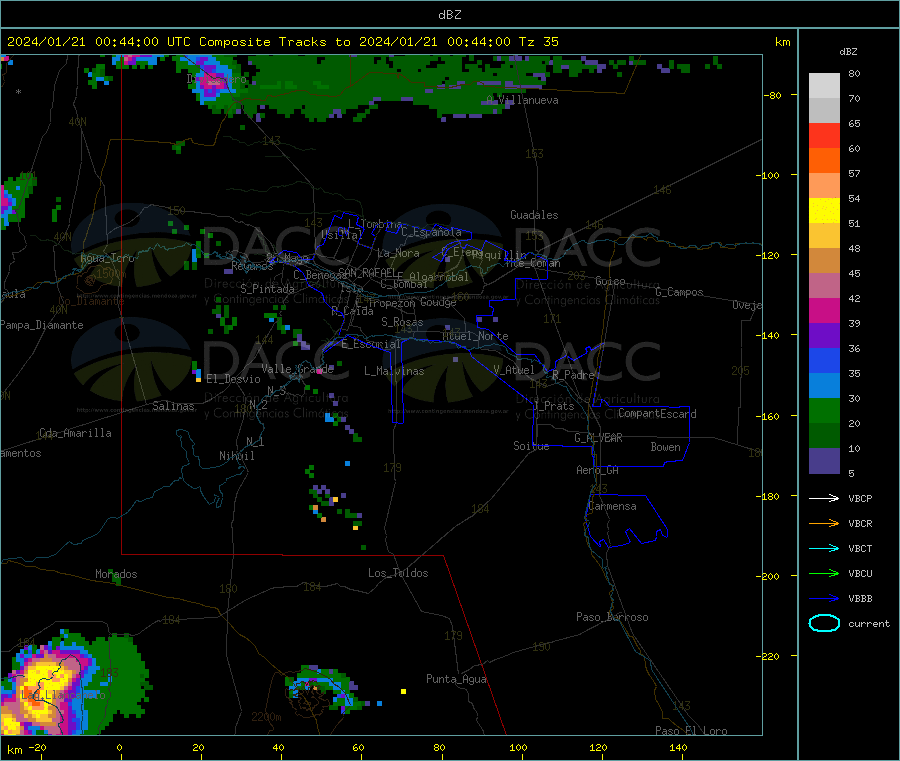Screen dimensions: 900x761
Task: Click the green VBCU arrow in the legend
Action: click(824, 573)
